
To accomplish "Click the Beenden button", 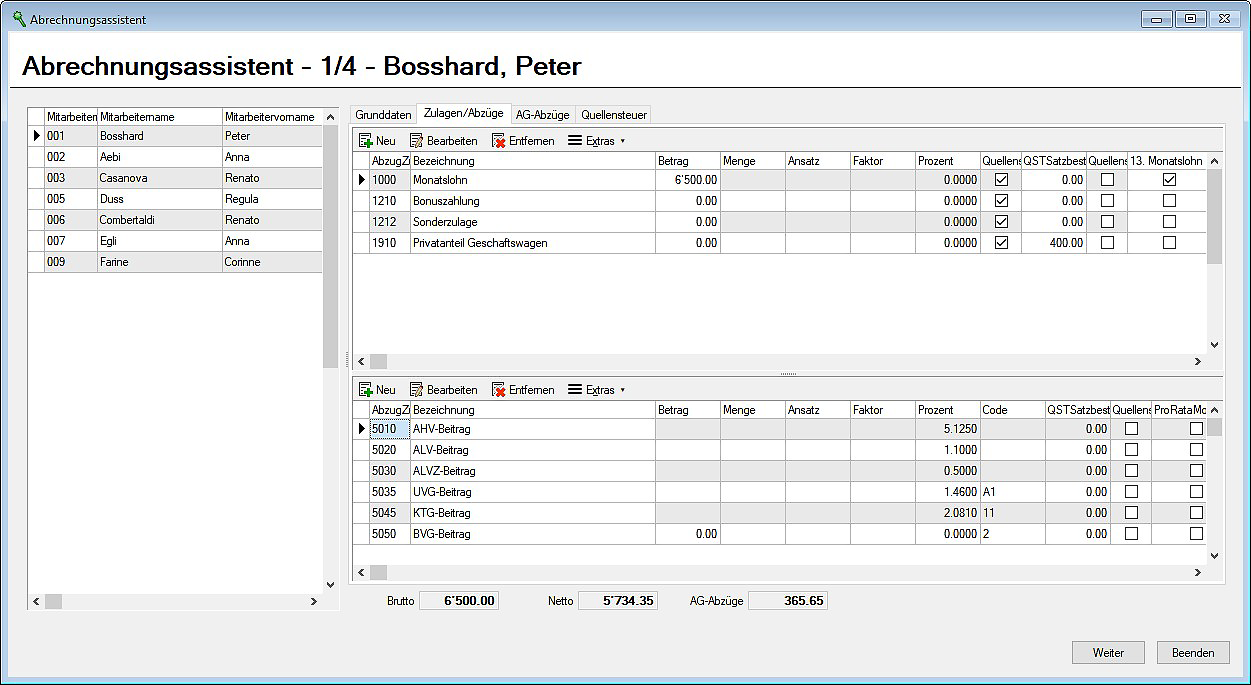I will 1192,651.
